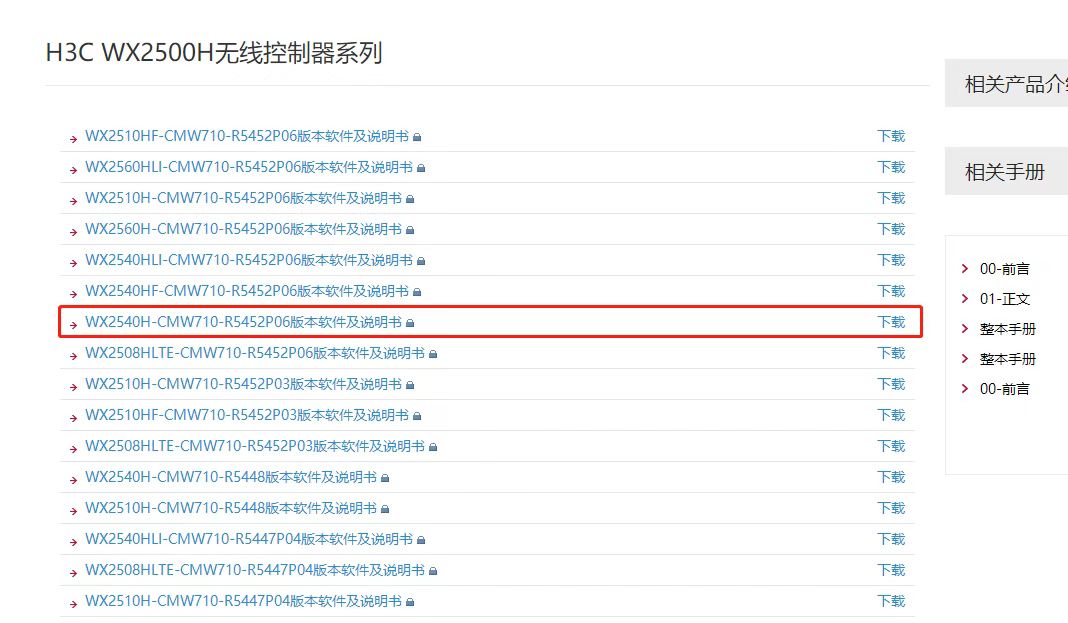Open WX2540HLI-CMW710-R5452P06版本软件及说明书 link

point(249,260)
